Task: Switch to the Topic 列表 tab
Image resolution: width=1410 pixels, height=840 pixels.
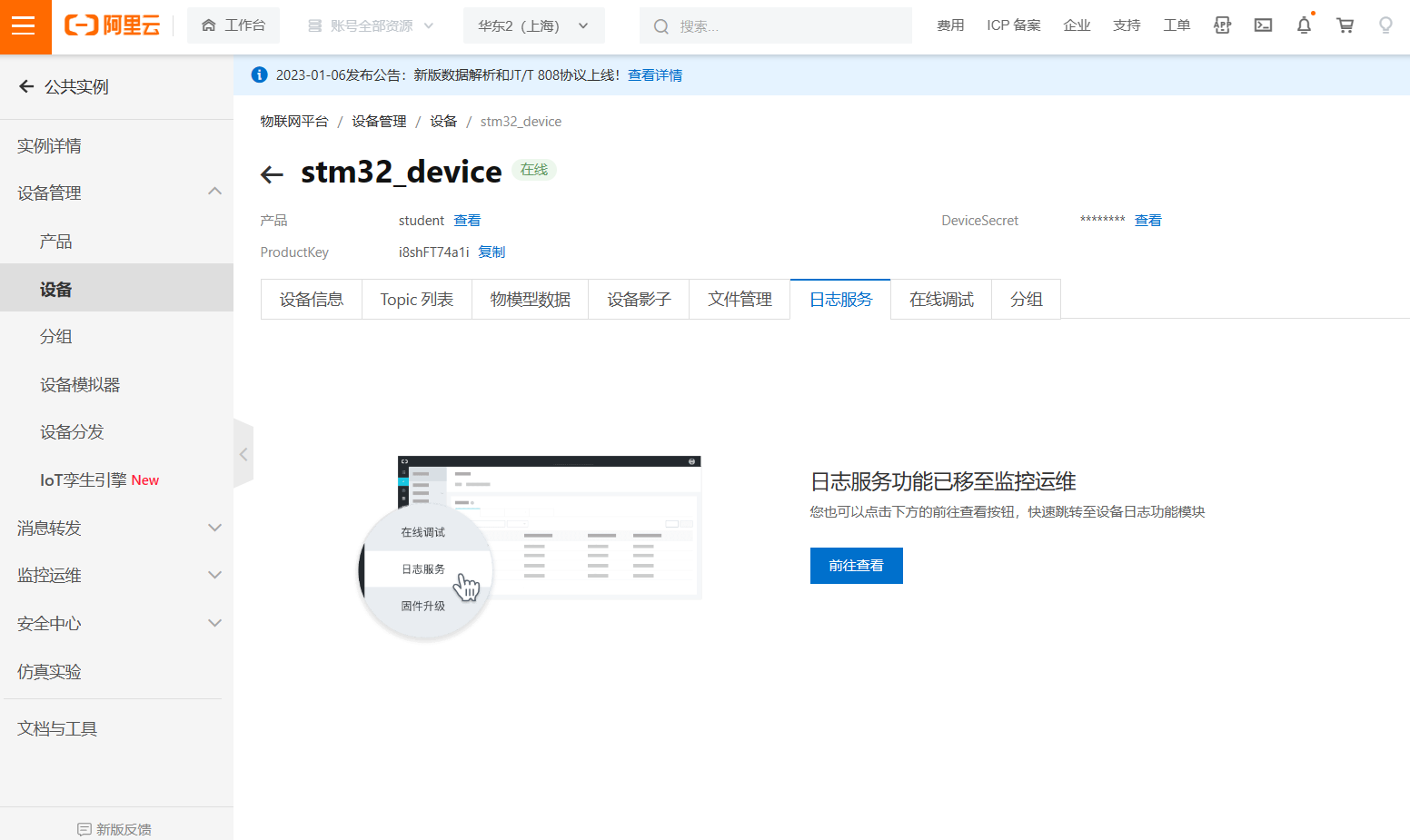Action: coord(417,300)
